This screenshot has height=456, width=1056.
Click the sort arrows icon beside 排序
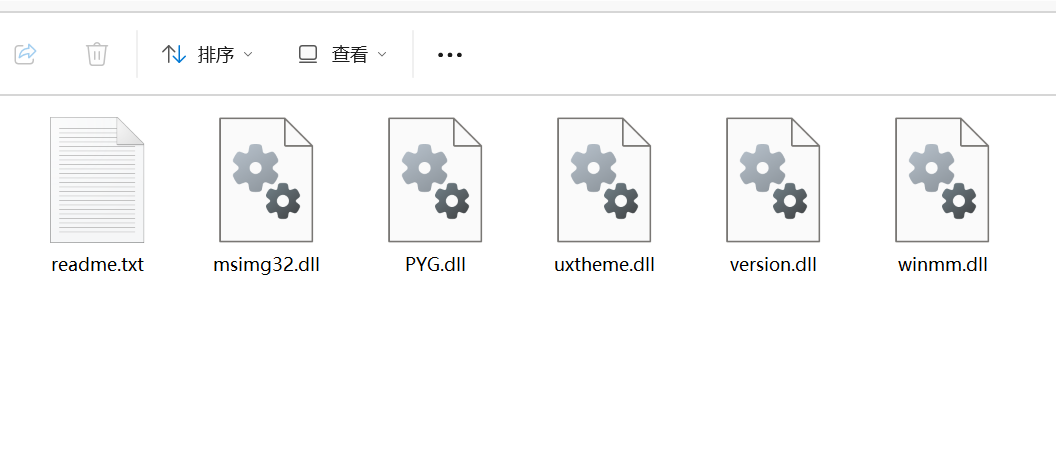click(174, 55)
